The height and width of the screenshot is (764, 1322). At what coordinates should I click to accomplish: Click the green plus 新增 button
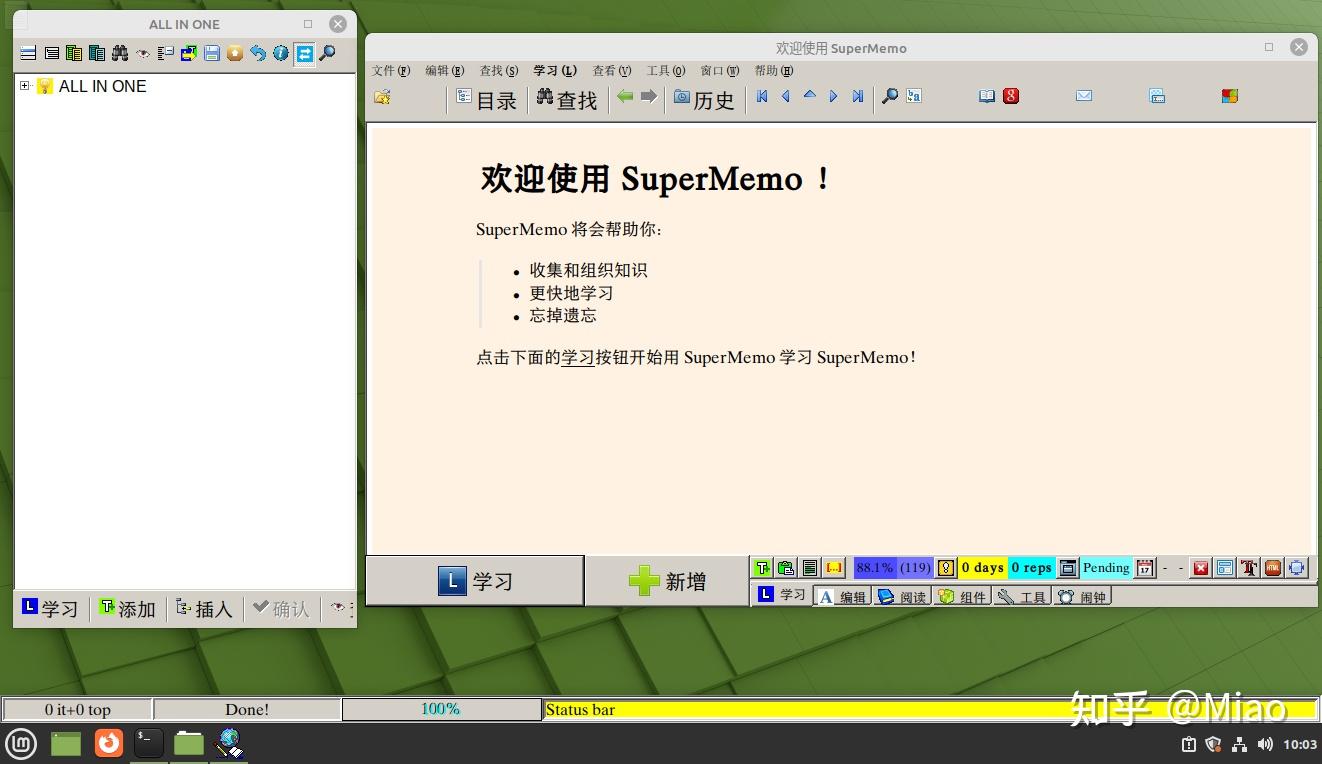667,581
